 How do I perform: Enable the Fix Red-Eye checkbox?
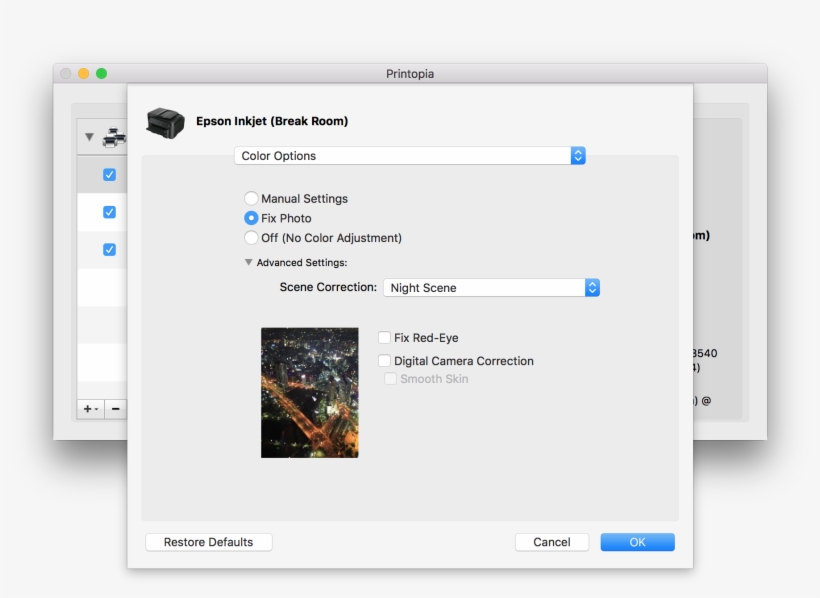[x=384, y=337]
